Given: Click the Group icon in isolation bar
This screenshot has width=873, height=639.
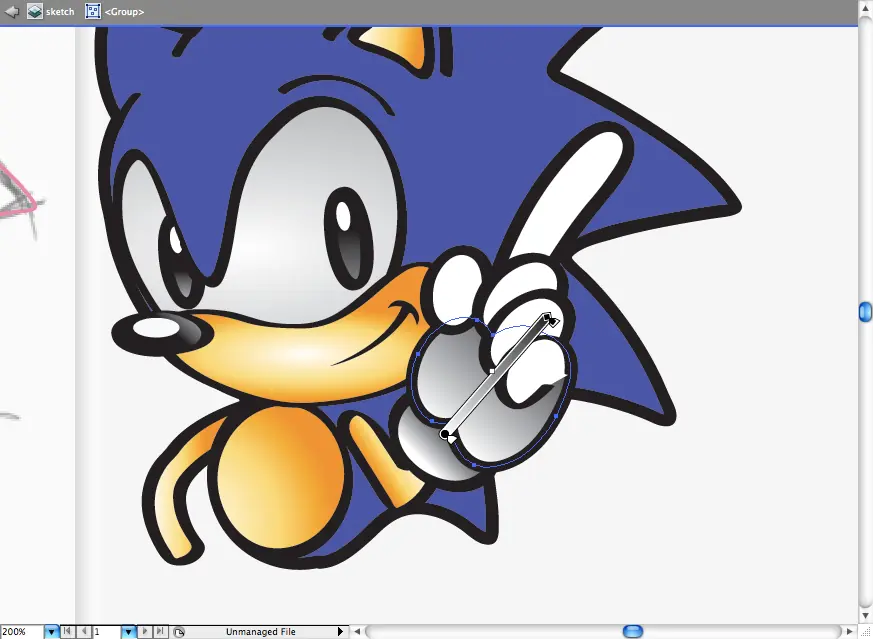Looking at the screenshot, I should pos(93,11).
